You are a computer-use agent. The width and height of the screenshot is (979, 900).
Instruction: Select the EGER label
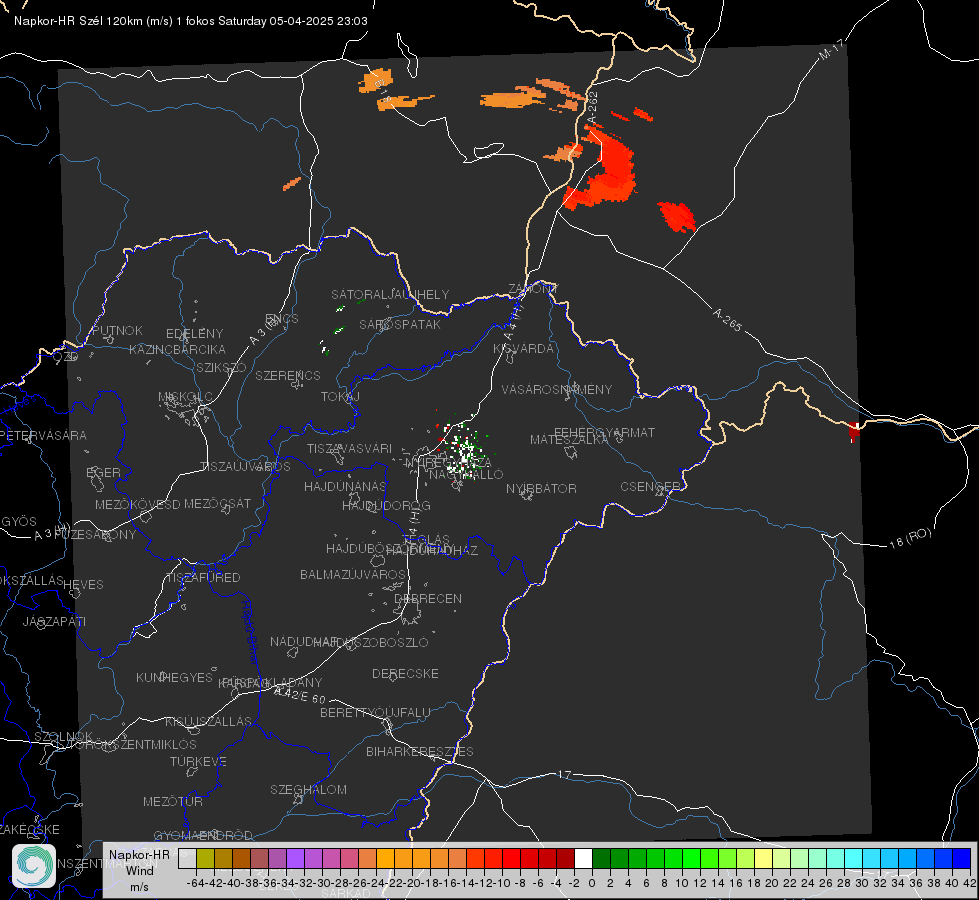click(x=103, y=472)
